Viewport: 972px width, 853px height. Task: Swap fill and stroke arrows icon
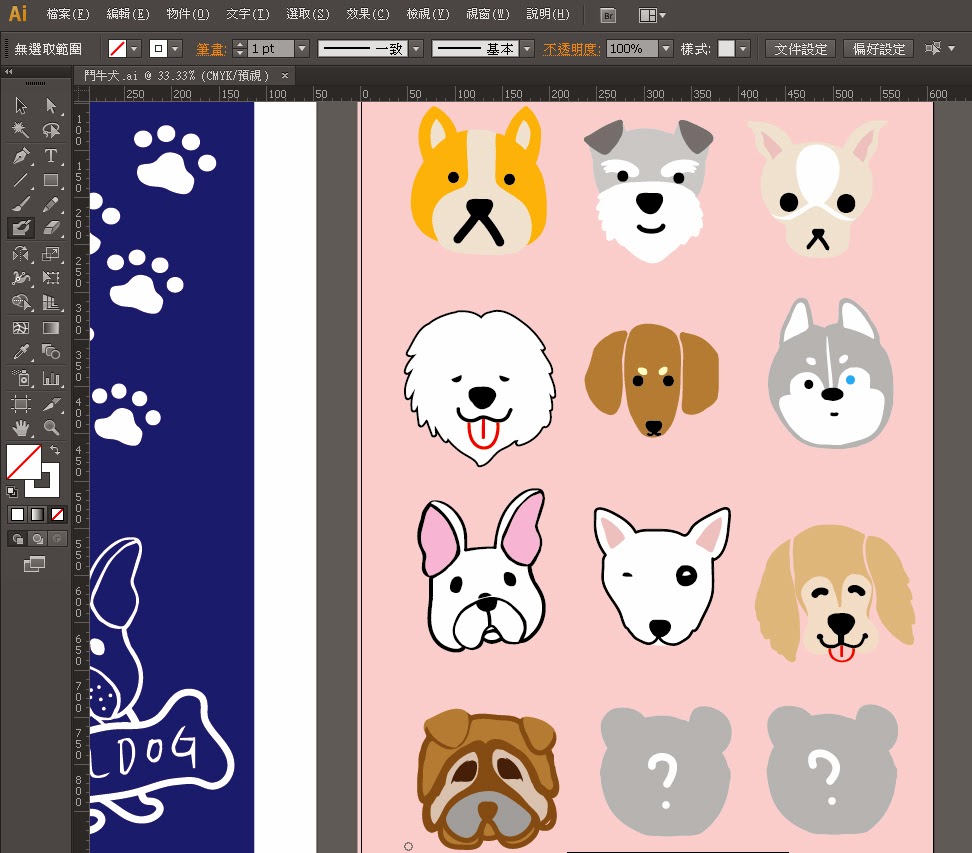tap(54, 451)
